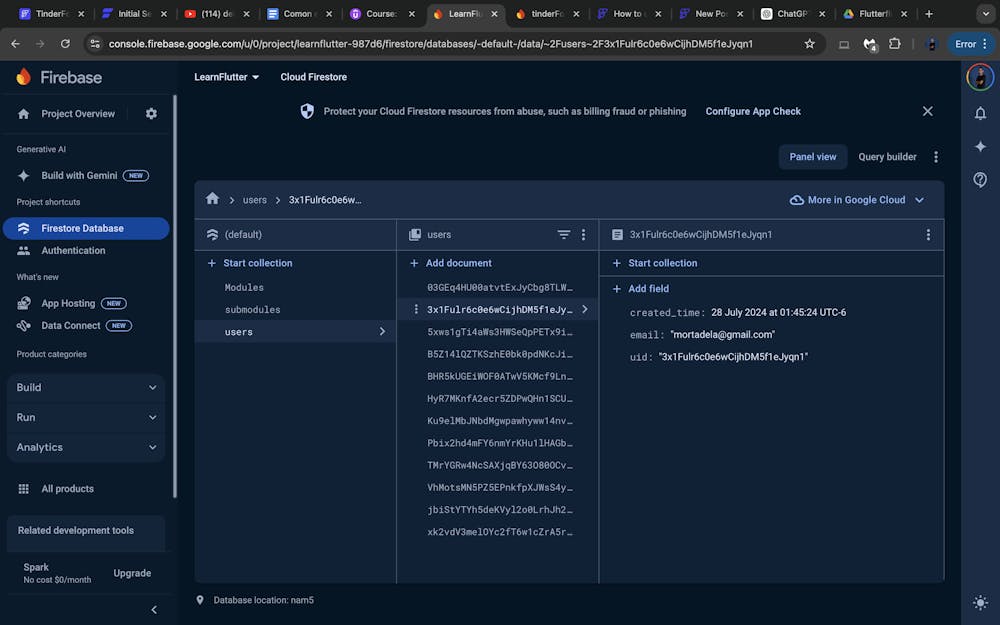Image resolution: width=1000 pixels, height=625 pixels.
Task: Click the left sidebar scrollbar
Action: (x=175, y=296)
